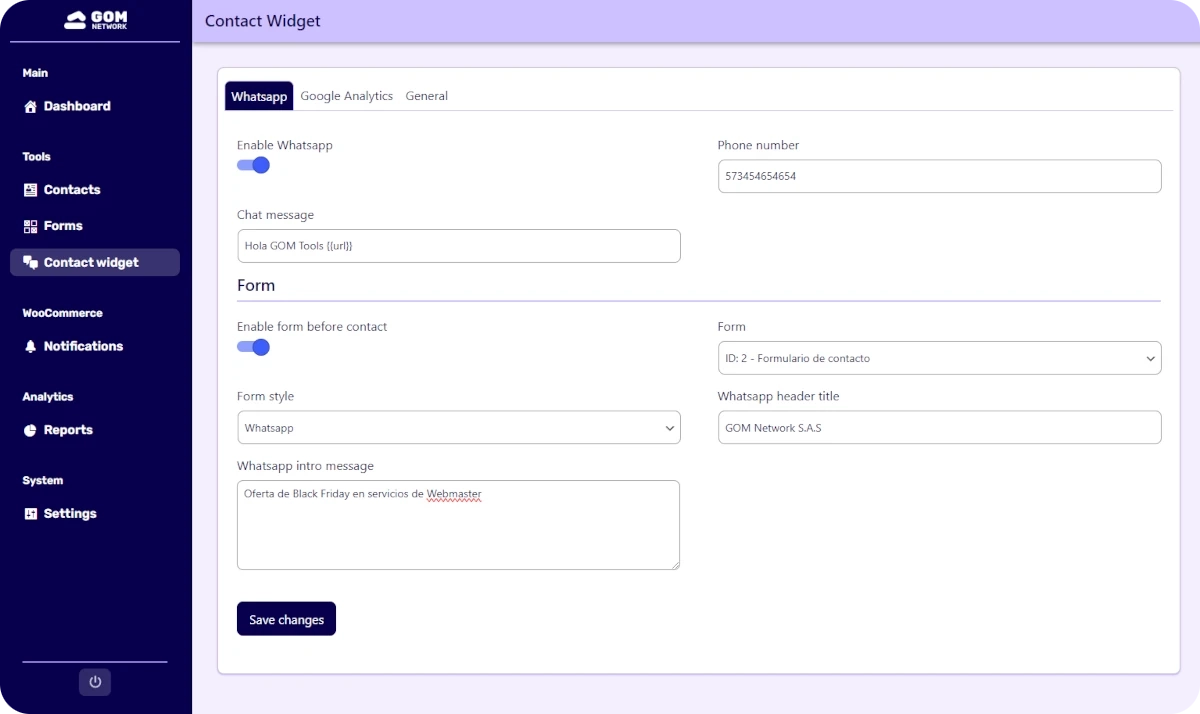Click the Forms grid icon
Viewport: 1200px width, 714px height.
30,226
